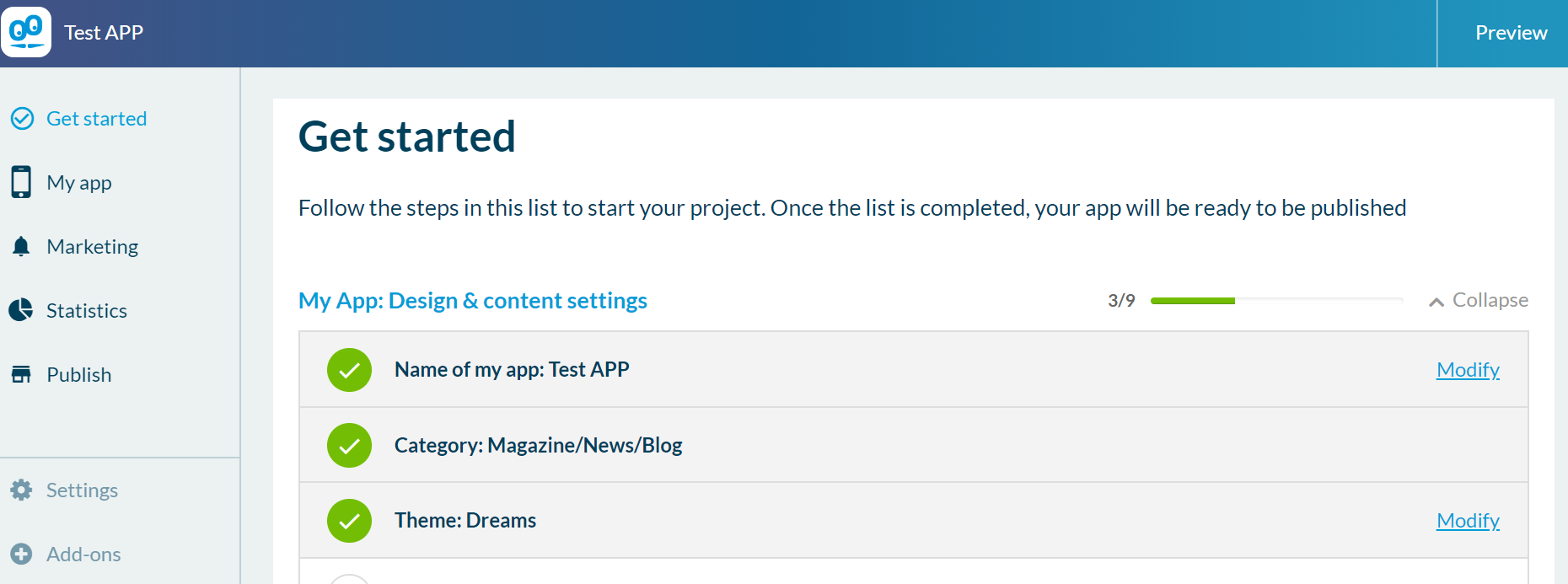Click the Statistics pie chart icon
Image resolution: width=1568 pixels, height=584 pixels.
click(21, 310)
